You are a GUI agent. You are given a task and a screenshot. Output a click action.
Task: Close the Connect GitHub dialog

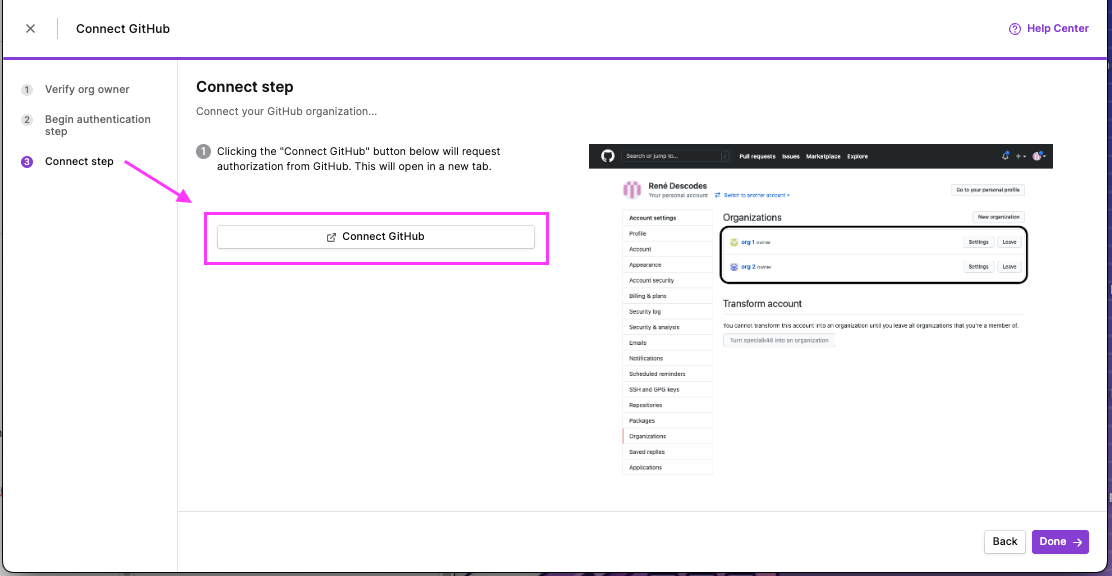30,29
